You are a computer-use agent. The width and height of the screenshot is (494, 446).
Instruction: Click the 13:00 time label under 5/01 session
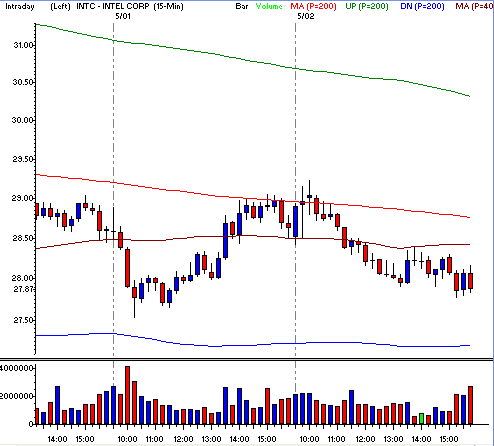(x=211, y=439)
